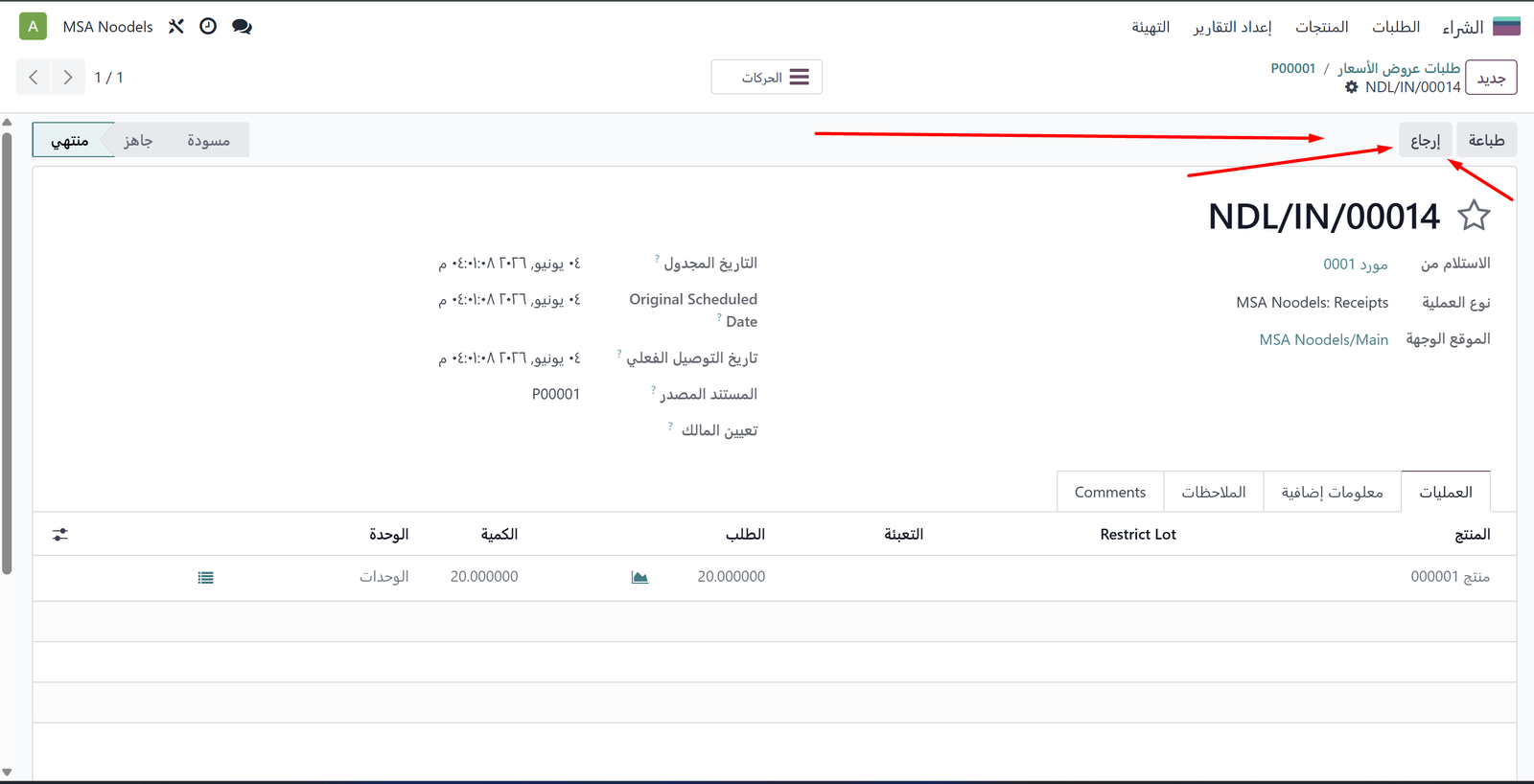Click the Restrict Lot column header
The height and width of the screenshot is (784, 1534).
pyautogui.click(x=1137, y=535)
